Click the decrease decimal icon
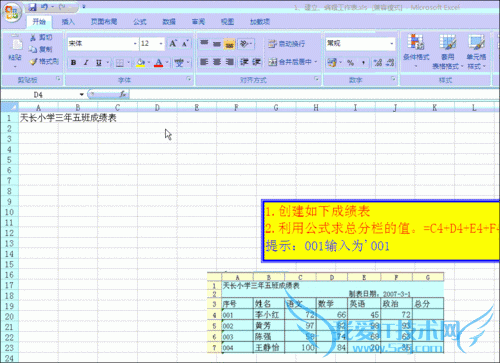Image resolution: width=500 pixels, height=363 pixels. pyautogui.click(x=390, y=62)
